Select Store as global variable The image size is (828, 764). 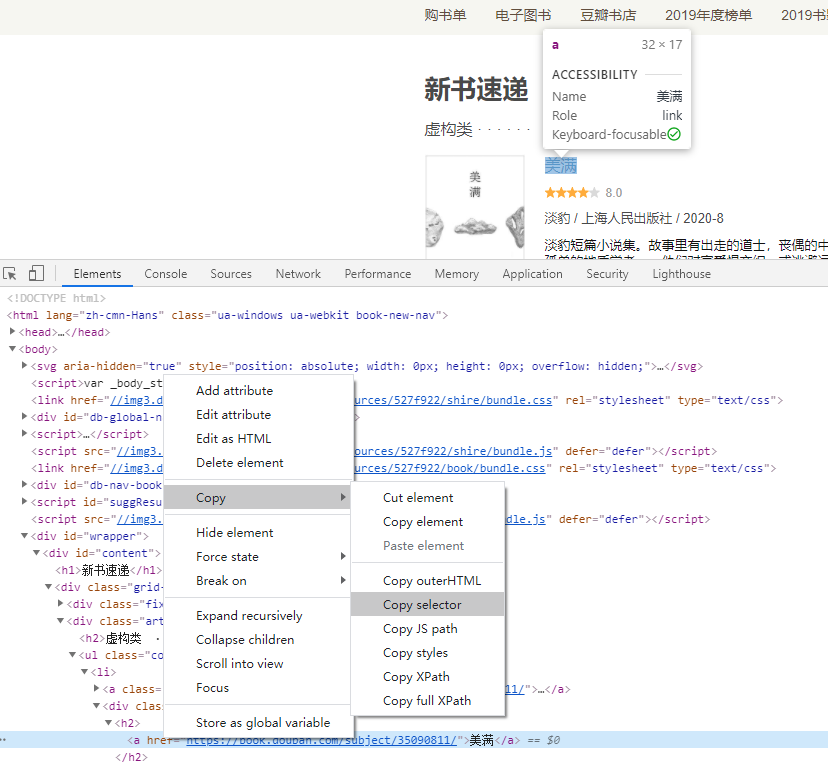262,723
